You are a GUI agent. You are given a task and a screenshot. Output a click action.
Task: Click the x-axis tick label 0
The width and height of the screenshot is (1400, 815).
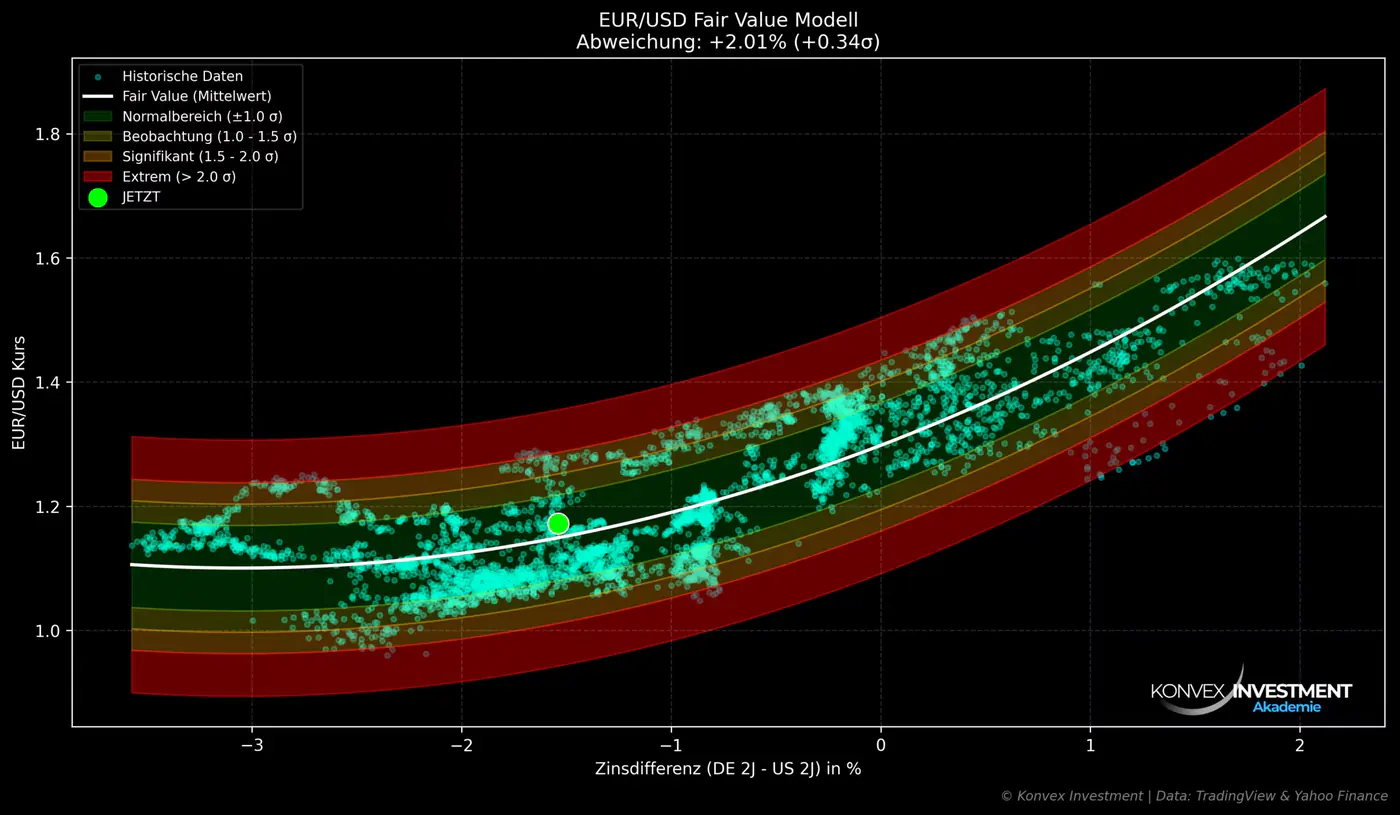coord(881,745)
